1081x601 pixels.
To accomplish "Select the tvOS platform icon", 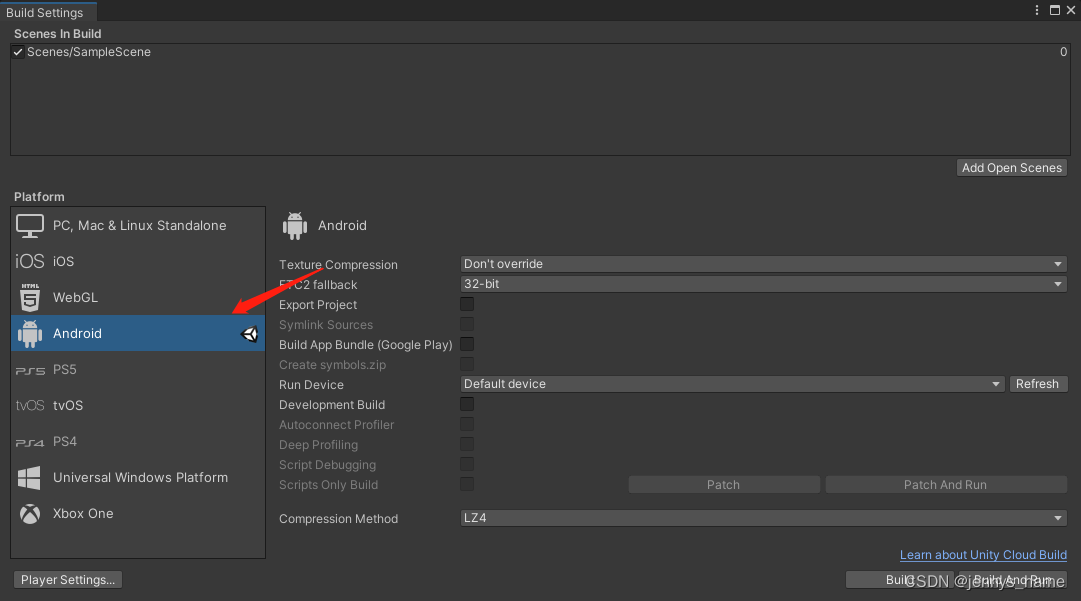I will pyautogui.click(x=28, y=405).
